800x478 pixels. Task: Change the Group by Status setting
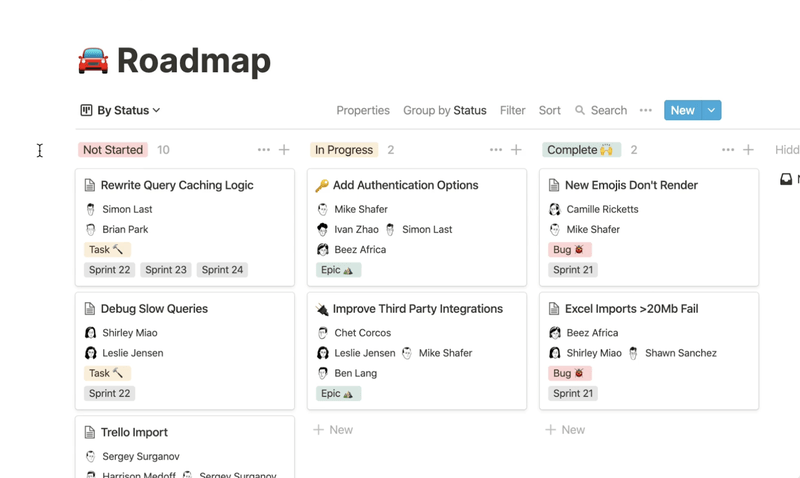(444, 110)
